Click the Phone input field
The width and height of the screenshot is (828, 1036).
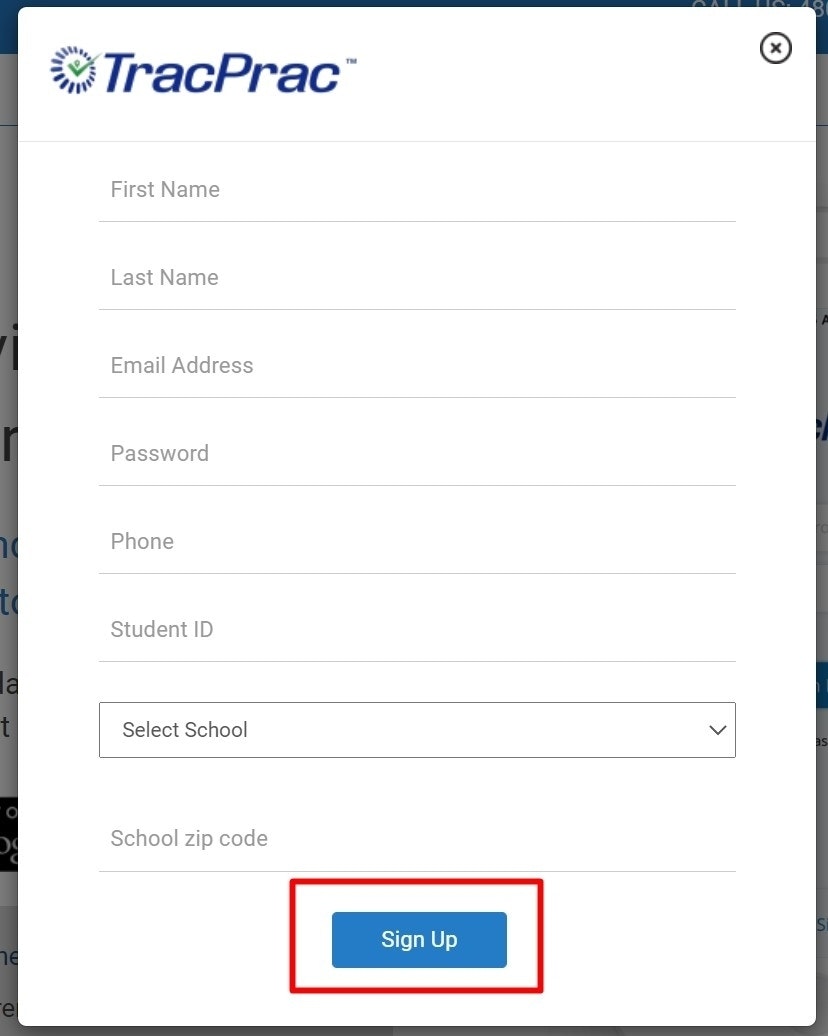pos(417,542)
